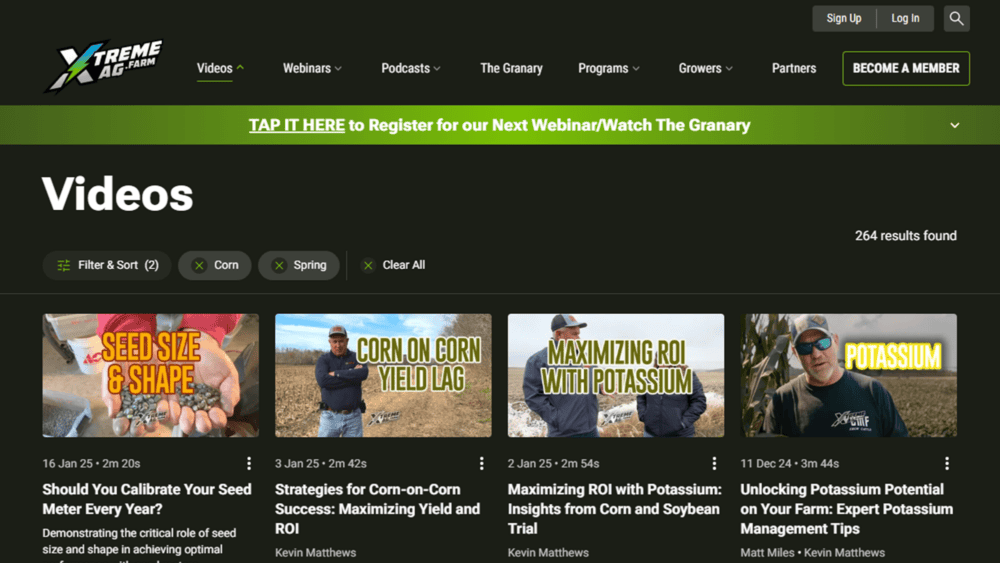The width and height of the screenshot is (1000, 563).
Task: Click '2 Jan 25 • 2m 54s' date text
Action: click(554, 464)
